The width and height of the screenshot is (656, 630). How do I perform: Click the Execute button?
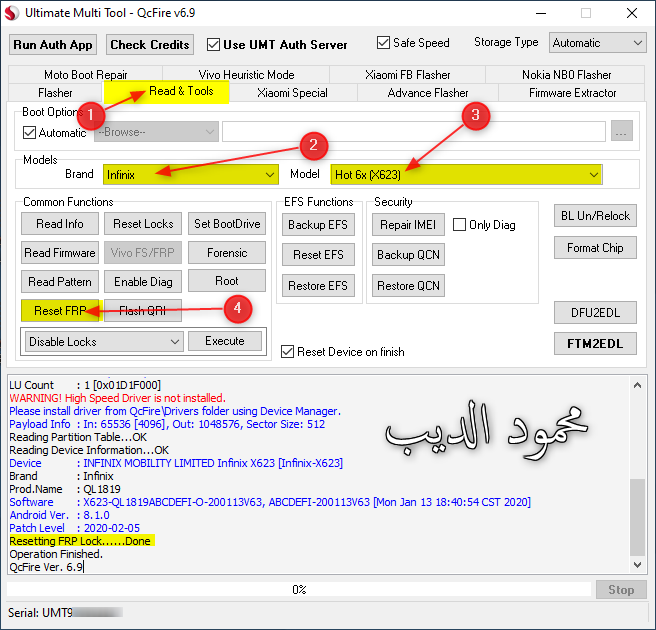[x=225, y=341]
